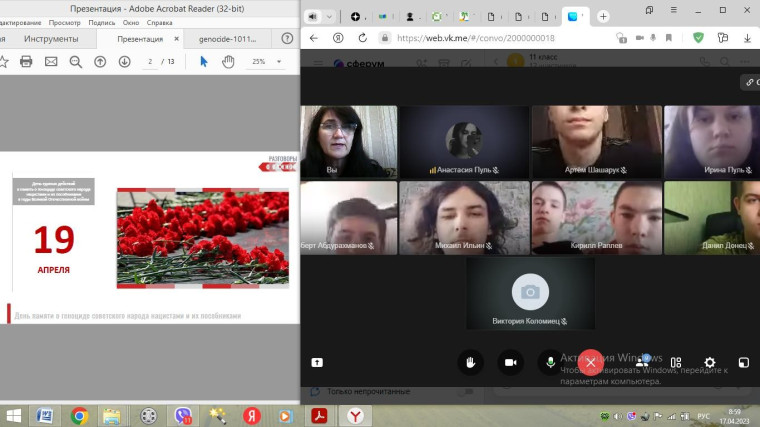
Task: Open the Windows Start menu
Action: pyautogui.click(x=14, y=416)
